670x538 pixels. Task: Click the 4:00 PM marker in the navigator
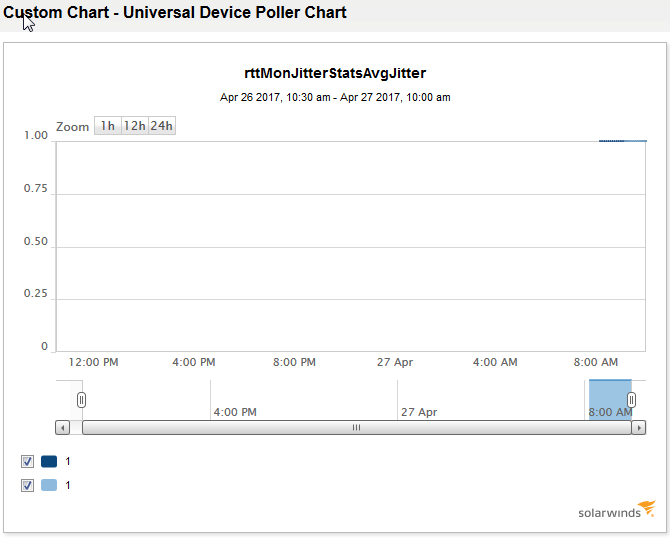[235, 412]
